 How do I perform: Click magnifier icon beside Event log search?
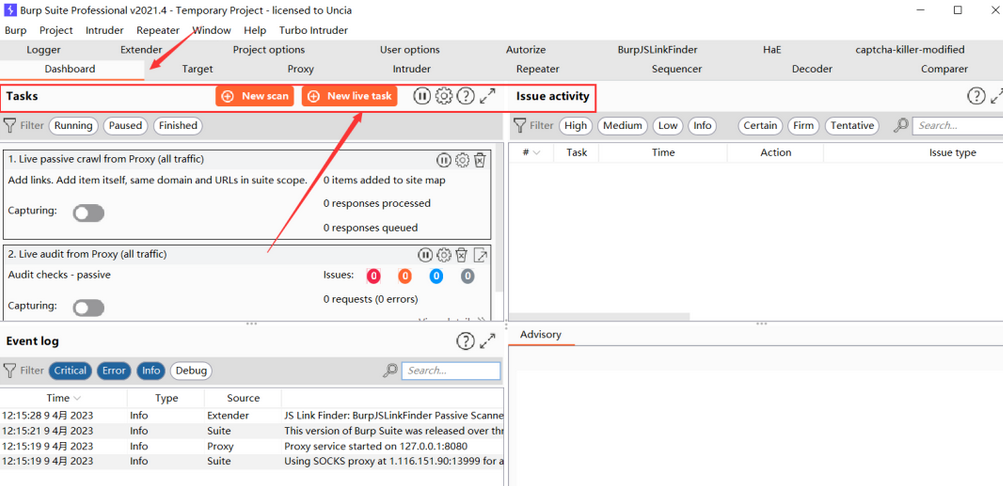click(x=390, y=370)
